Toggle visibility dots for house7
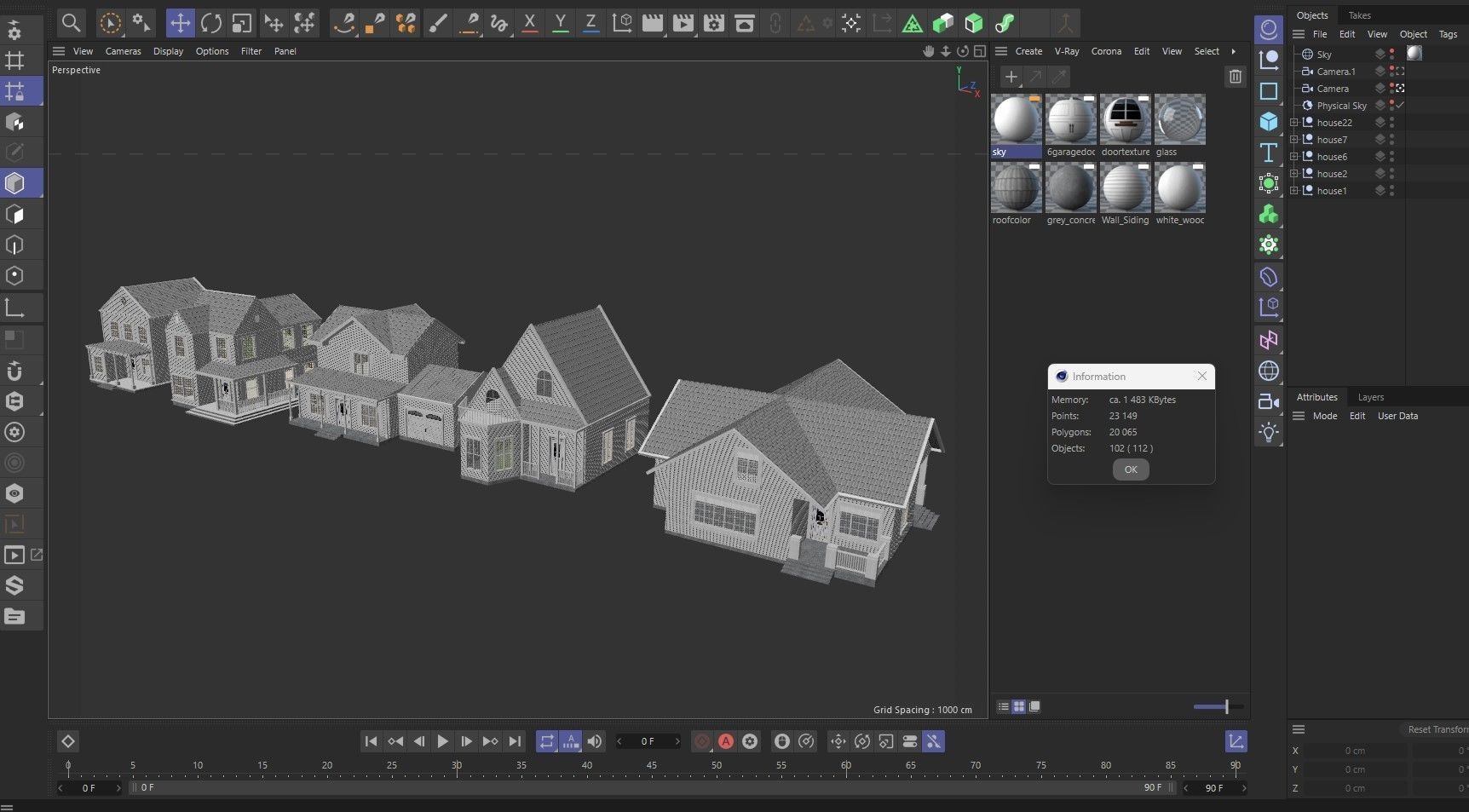The image size is (1469, 812). (1392, 140)
